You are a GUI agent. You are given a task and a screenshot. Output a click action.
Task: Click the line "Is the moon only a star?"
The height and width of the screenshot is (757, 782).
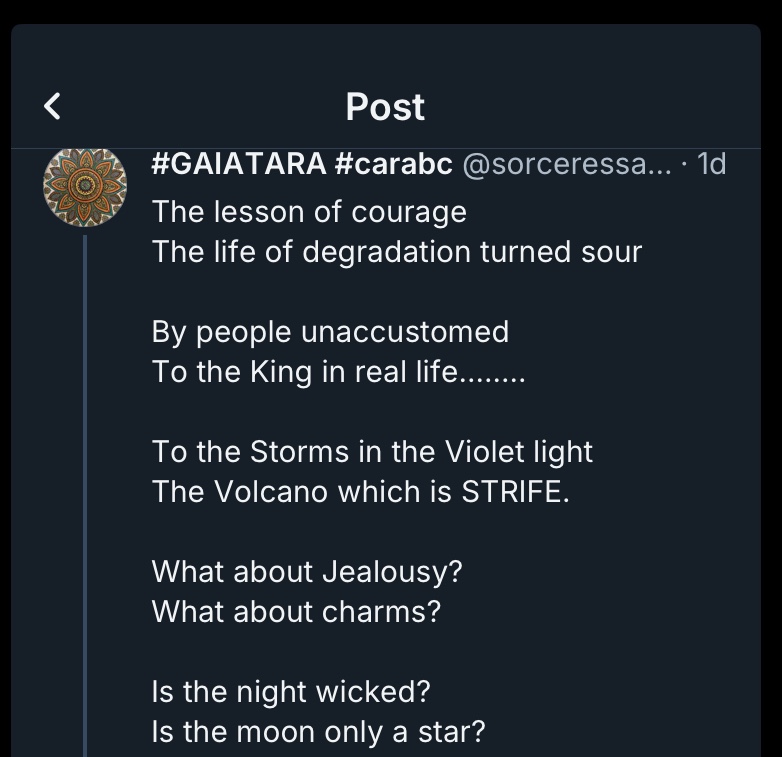(x=318, y=732)
